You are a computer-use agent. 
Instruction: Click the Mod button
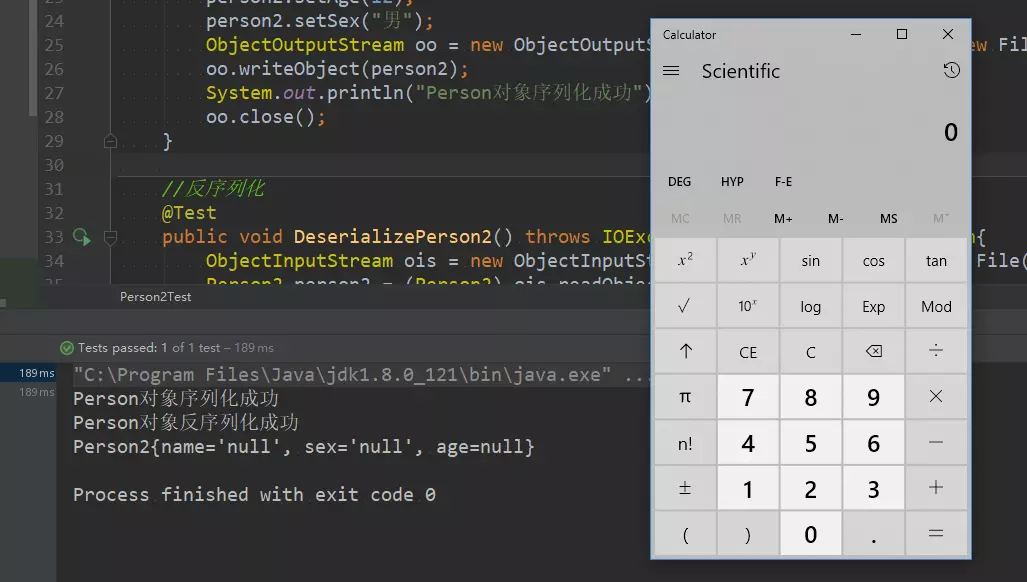point(936,306)
